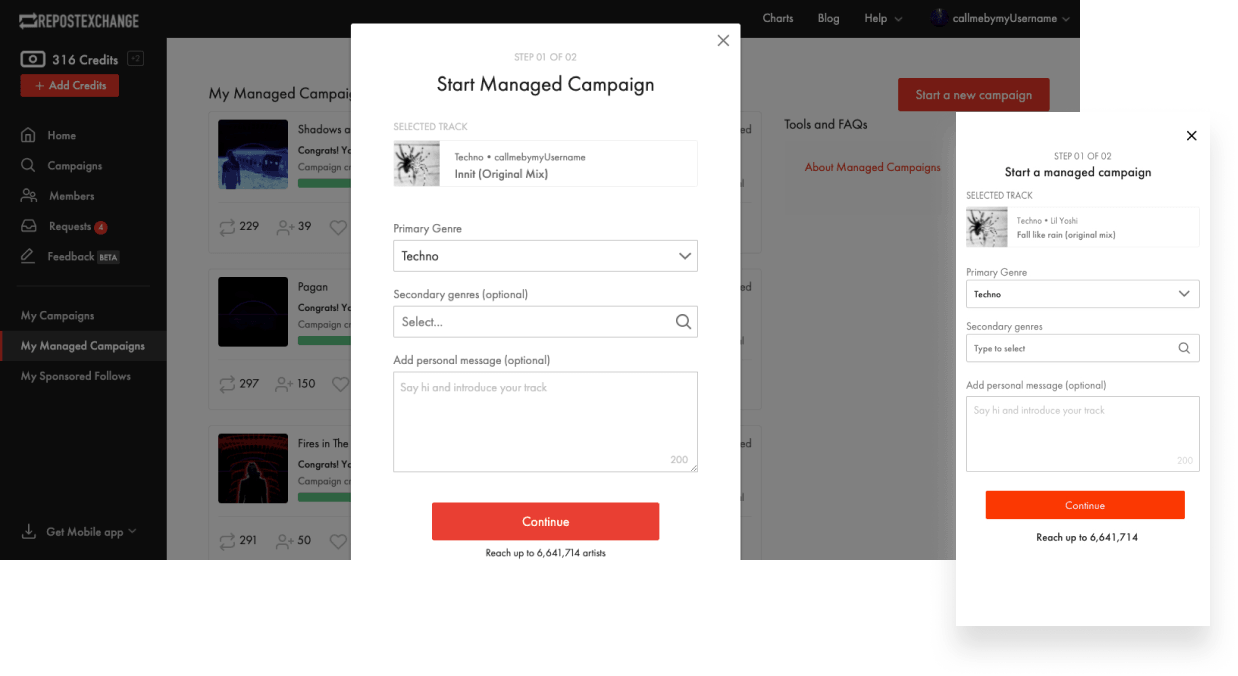Close the Start Managed Campaign dialog
Image resolution: width=1238 pixels, height=676 pixels.
tap(723, 41)
